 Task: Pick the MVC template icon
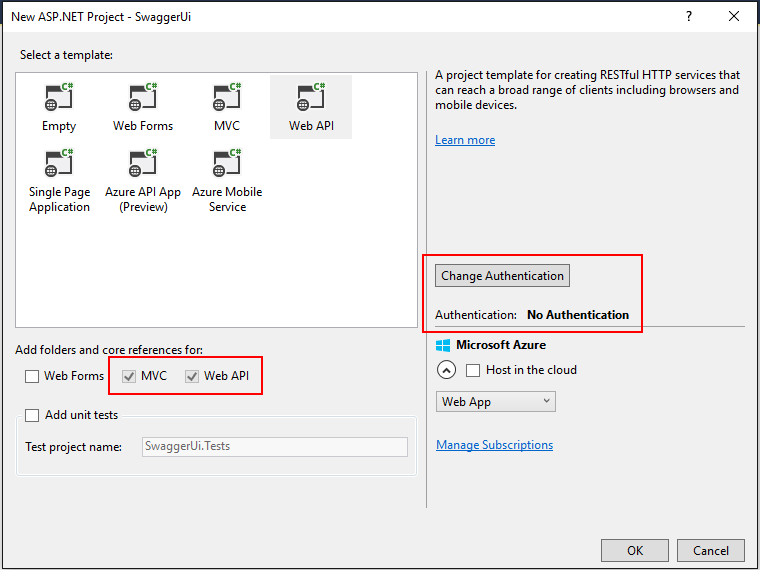coord(227,97)
